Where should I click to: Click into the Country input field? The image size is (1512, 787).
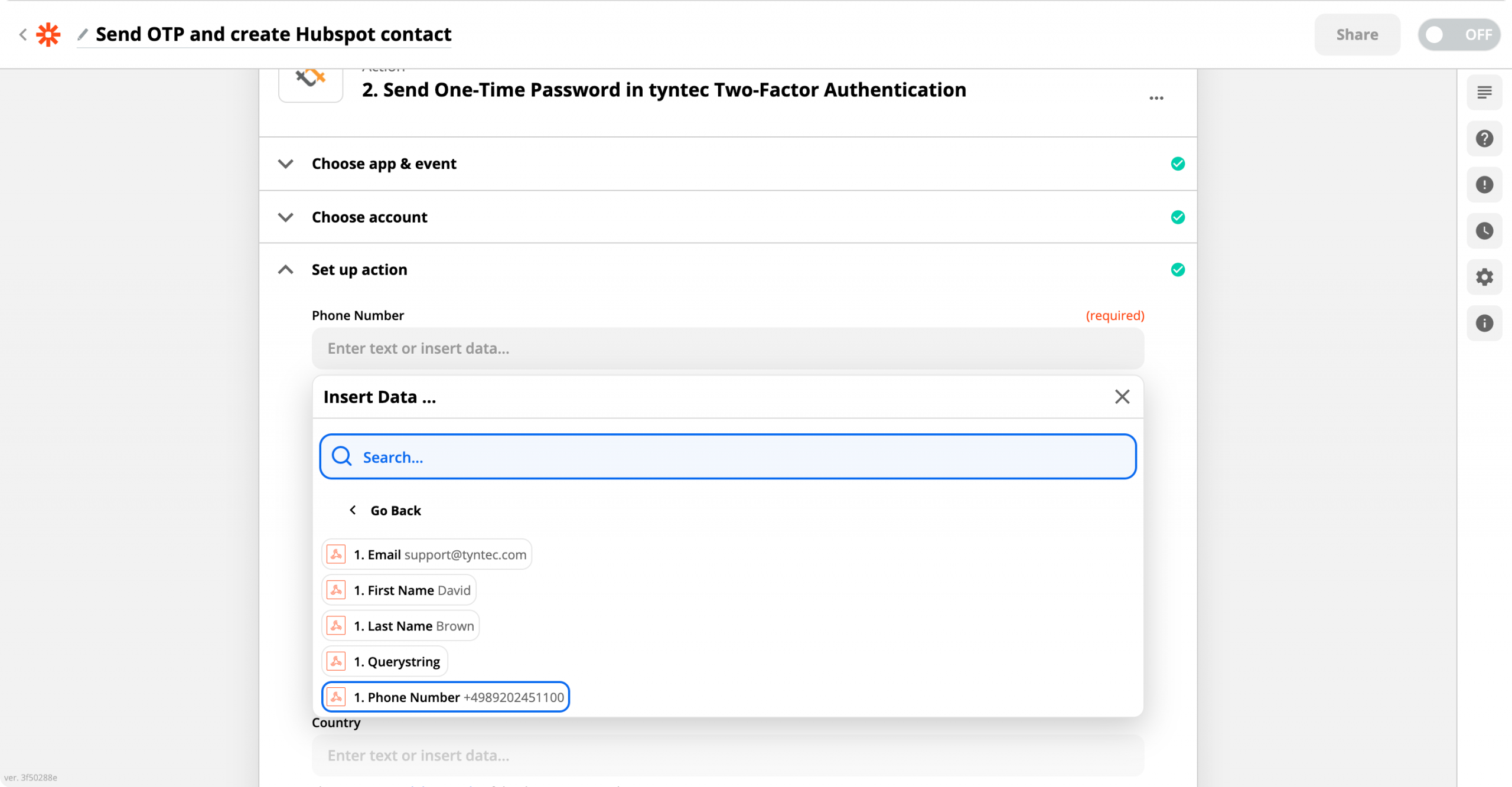coord(728,756)
